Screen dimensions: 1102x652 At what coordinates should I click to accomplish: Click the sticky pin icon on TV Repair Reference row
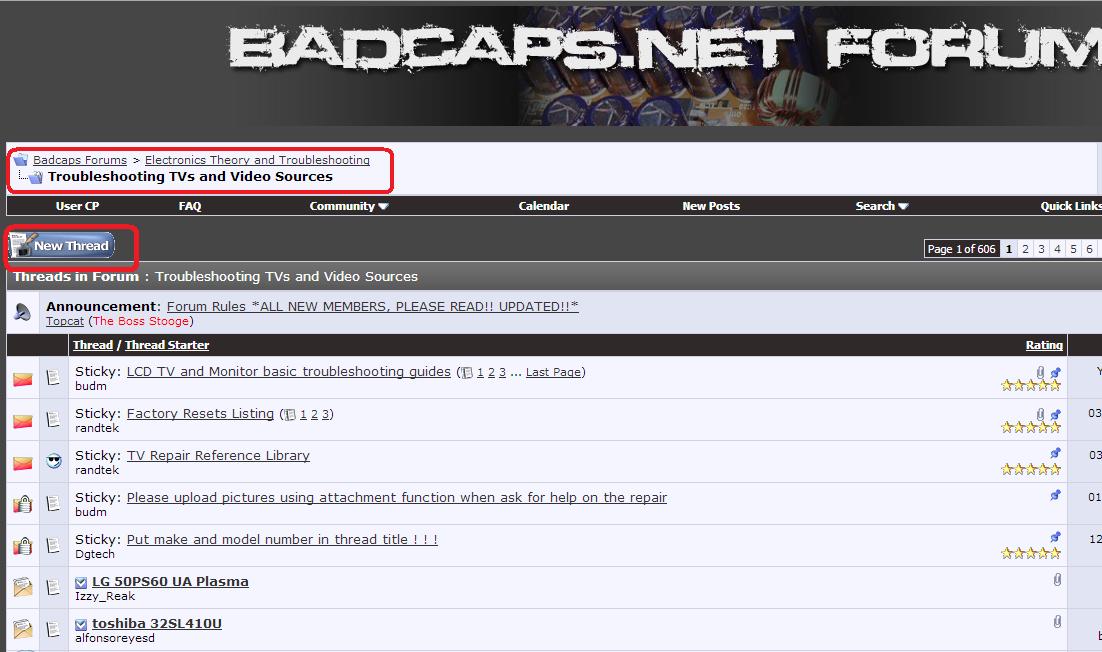point(1055,453)
